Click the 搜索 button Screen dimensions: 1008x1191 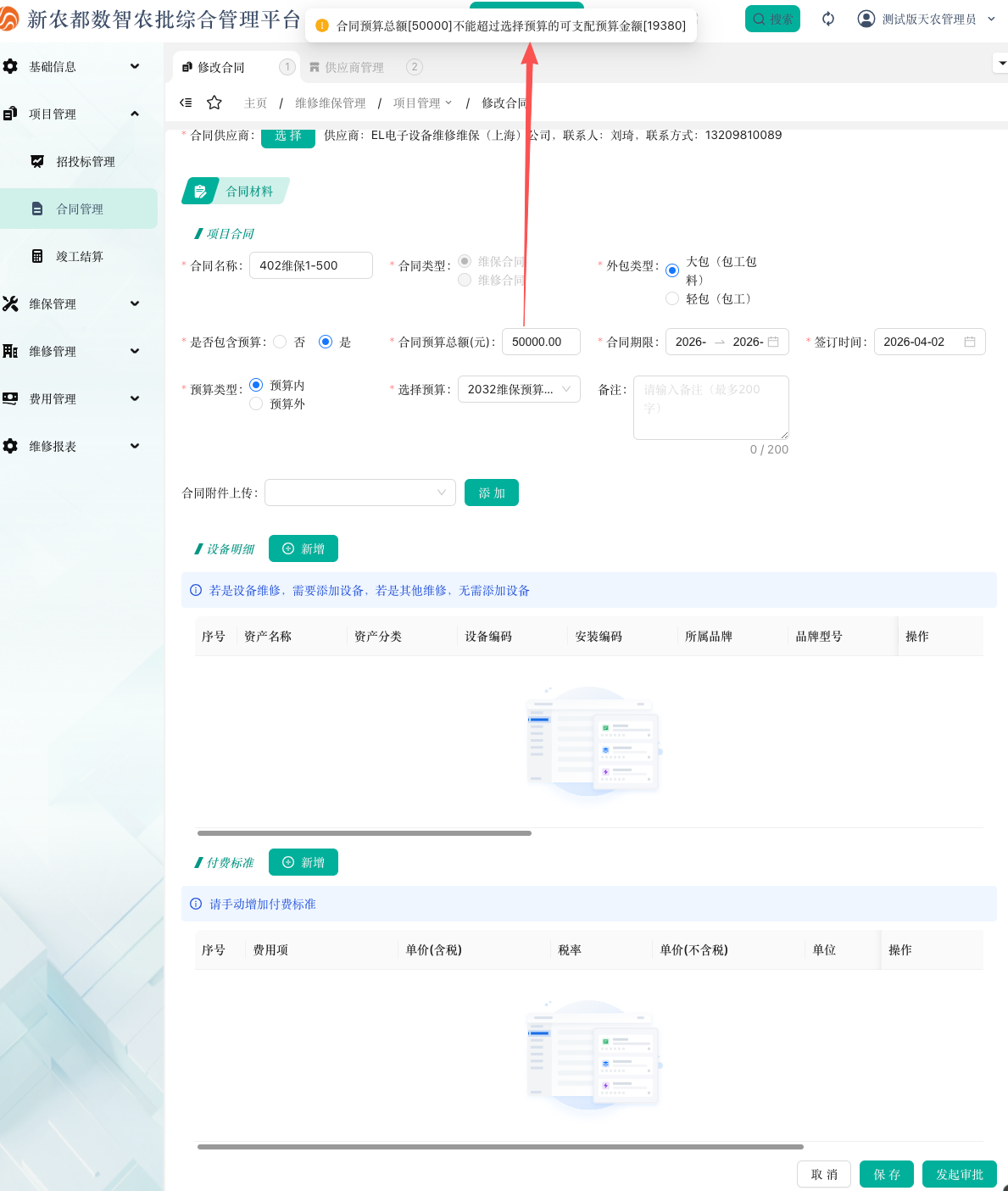772,19
